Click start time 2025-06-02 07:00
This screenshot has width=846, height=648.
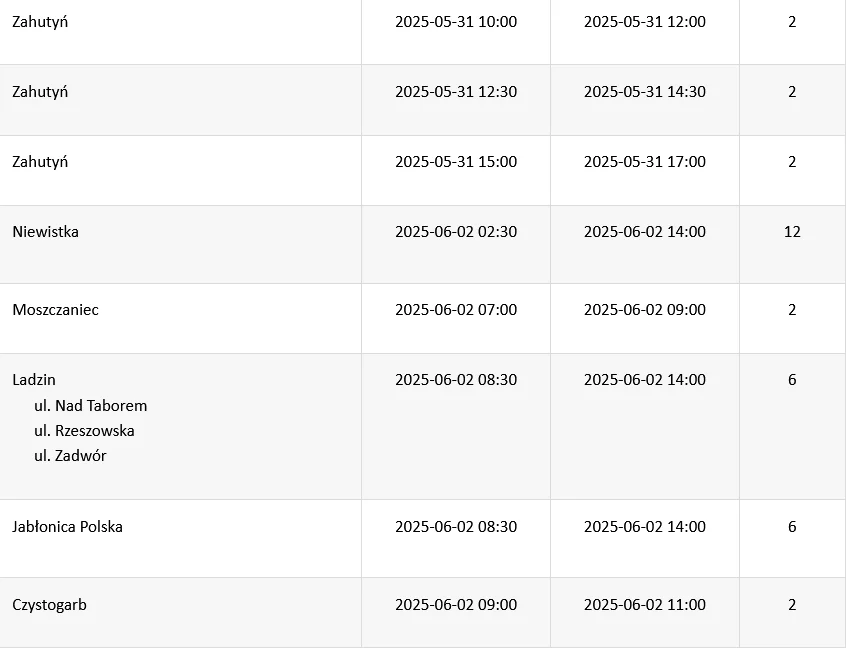tap(456, 309)
